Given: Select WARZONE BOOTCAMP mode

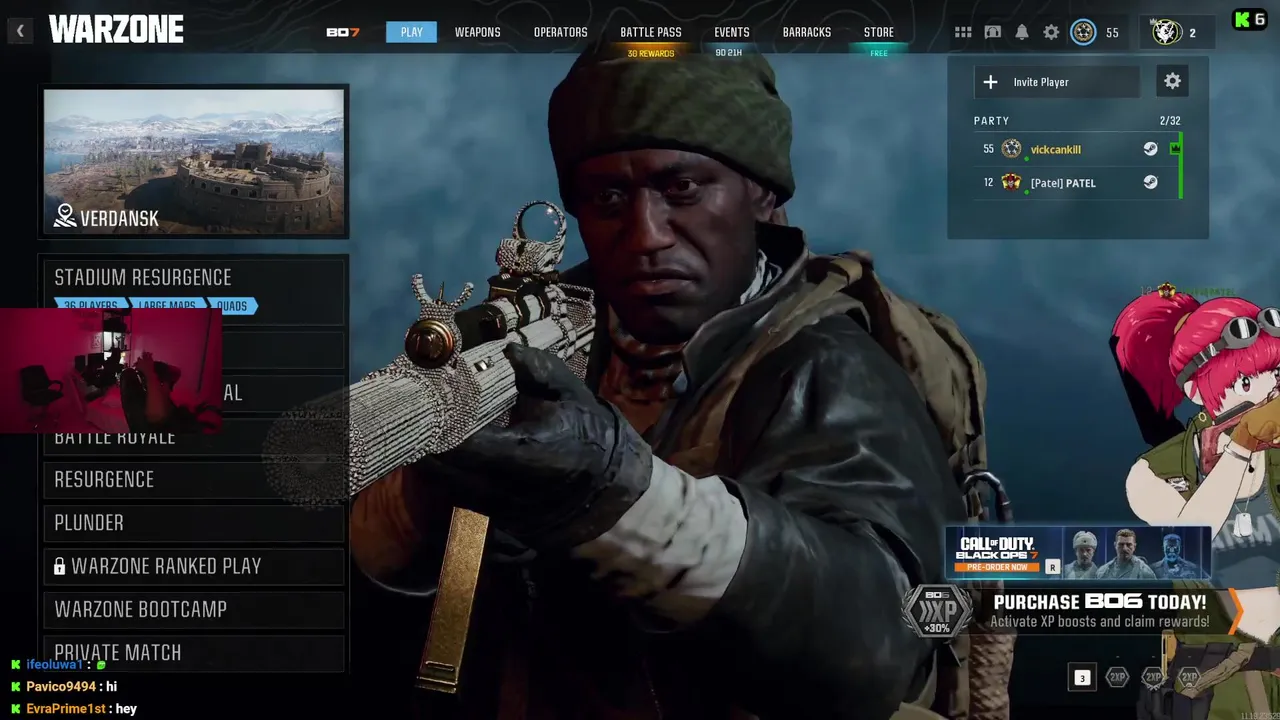Looking at the screenshot, I should click(194, 609).
